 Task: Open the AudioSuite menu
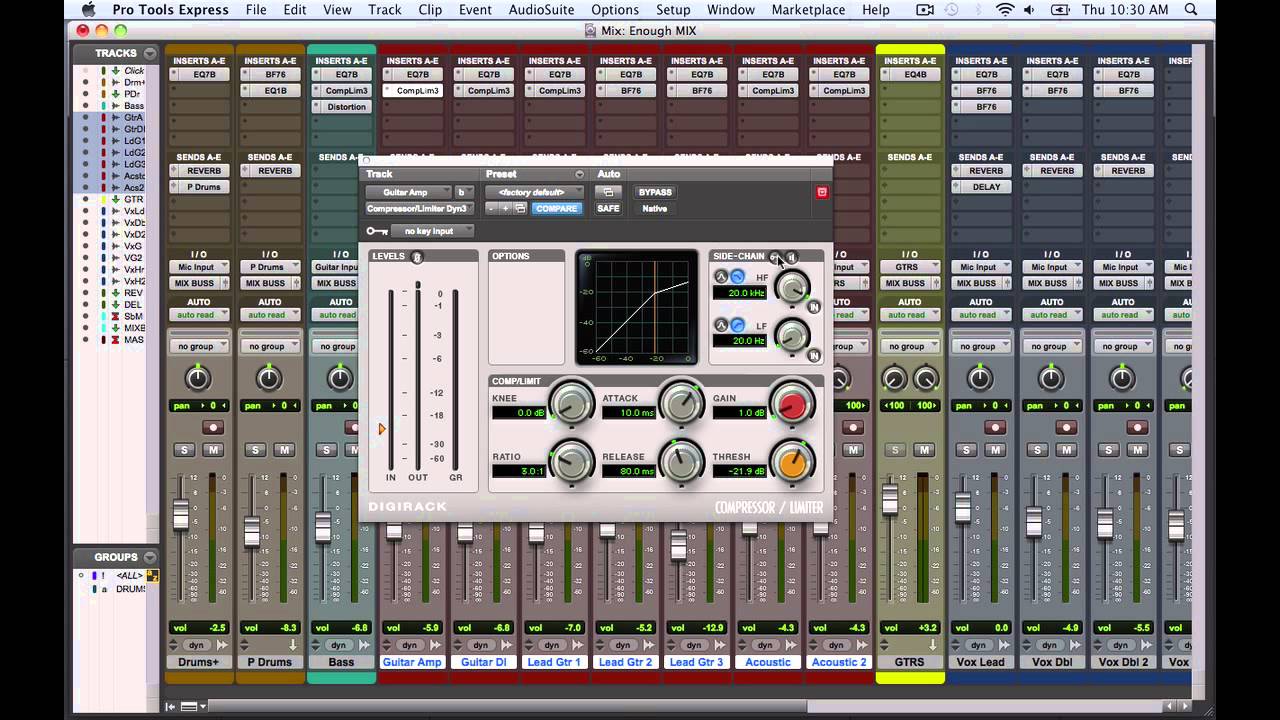542,10
